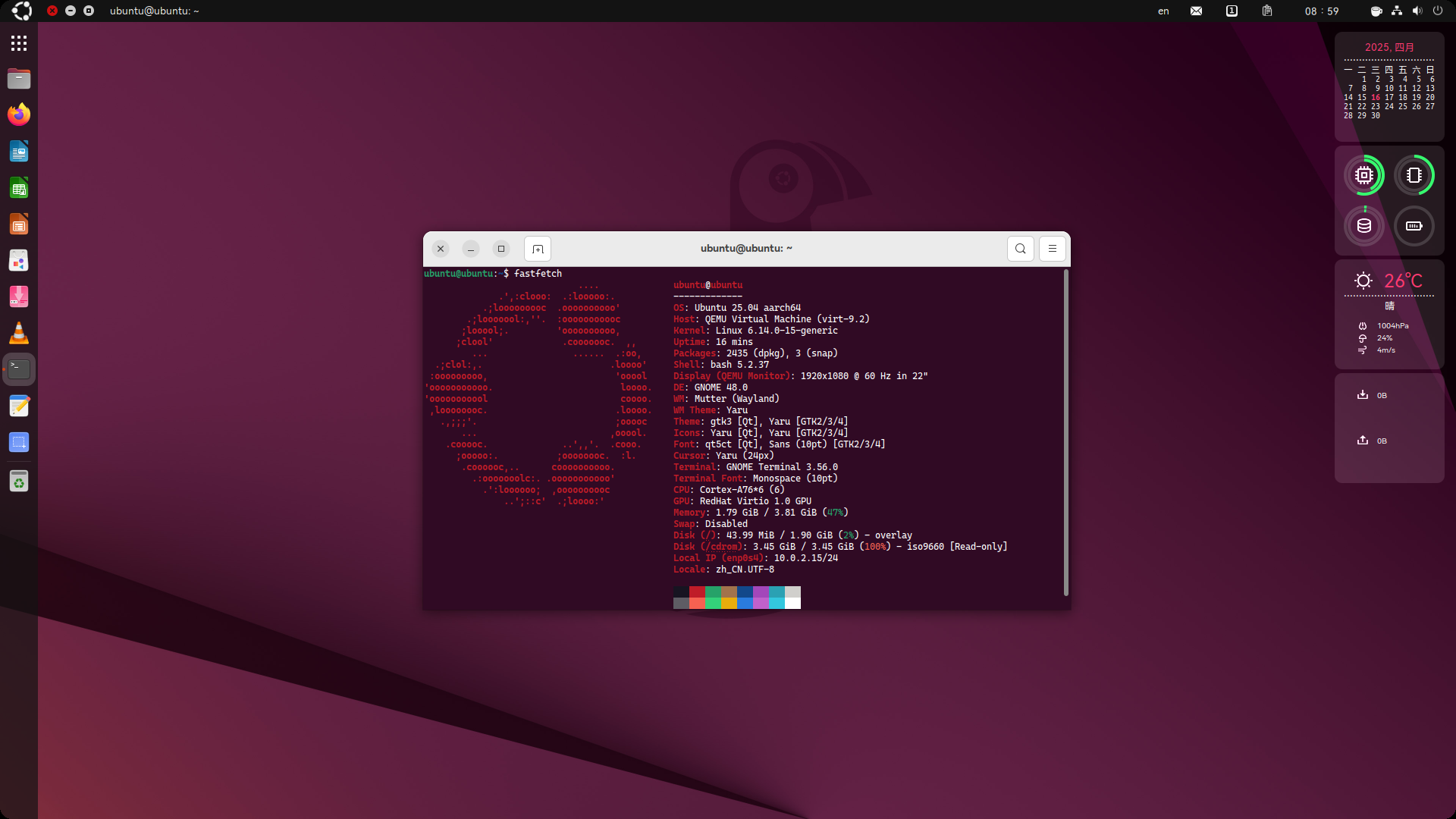Click the '2025, 四月' calendar header
Image resolution: width=1456 pixels, height=819 pixels.
pos(1389,47)
